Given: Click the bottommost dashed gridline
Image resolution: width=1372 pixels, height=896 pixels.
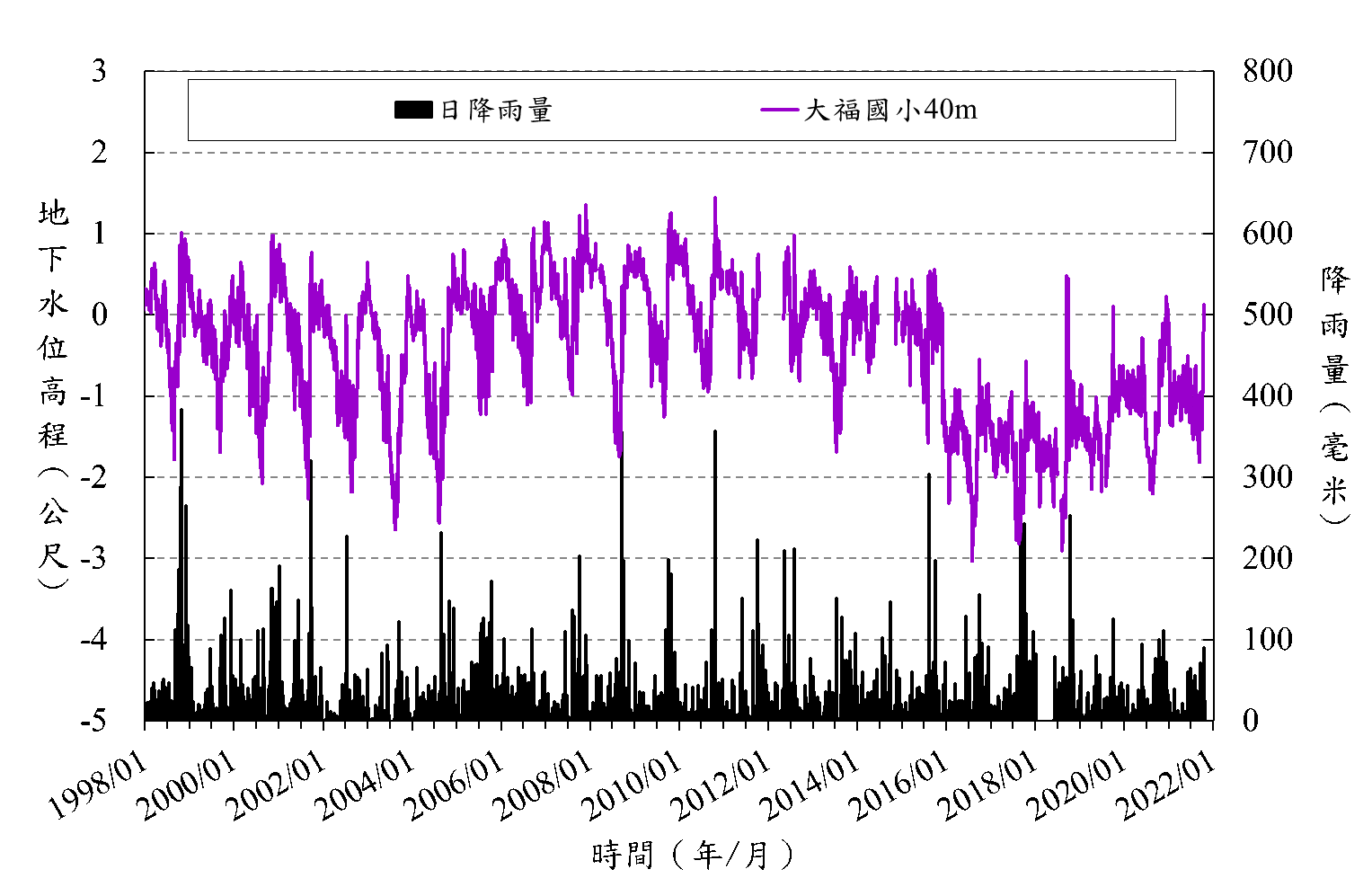Looking at the screenshot, I should 679,640.
